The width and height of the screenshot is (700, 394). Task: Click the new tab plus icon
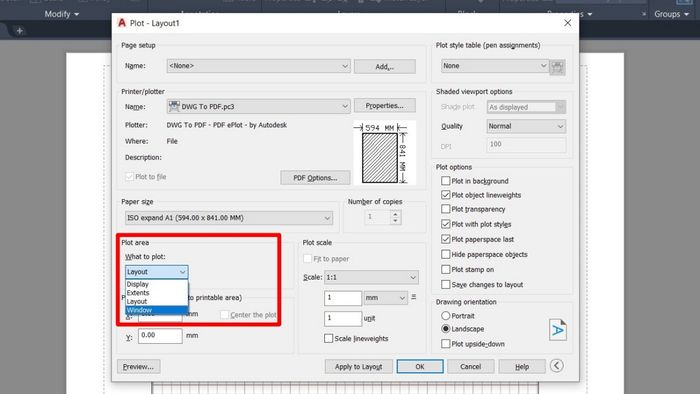(x=19, y=31)
